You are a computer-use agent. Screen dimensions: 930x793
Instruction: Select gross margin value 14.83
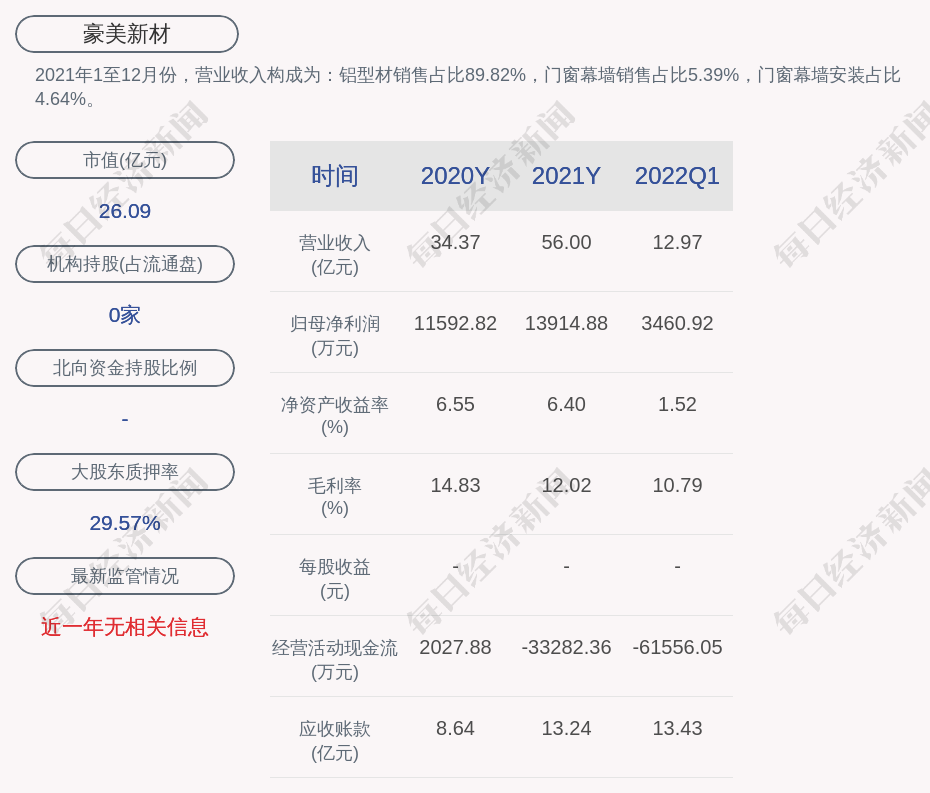[455, 485]
